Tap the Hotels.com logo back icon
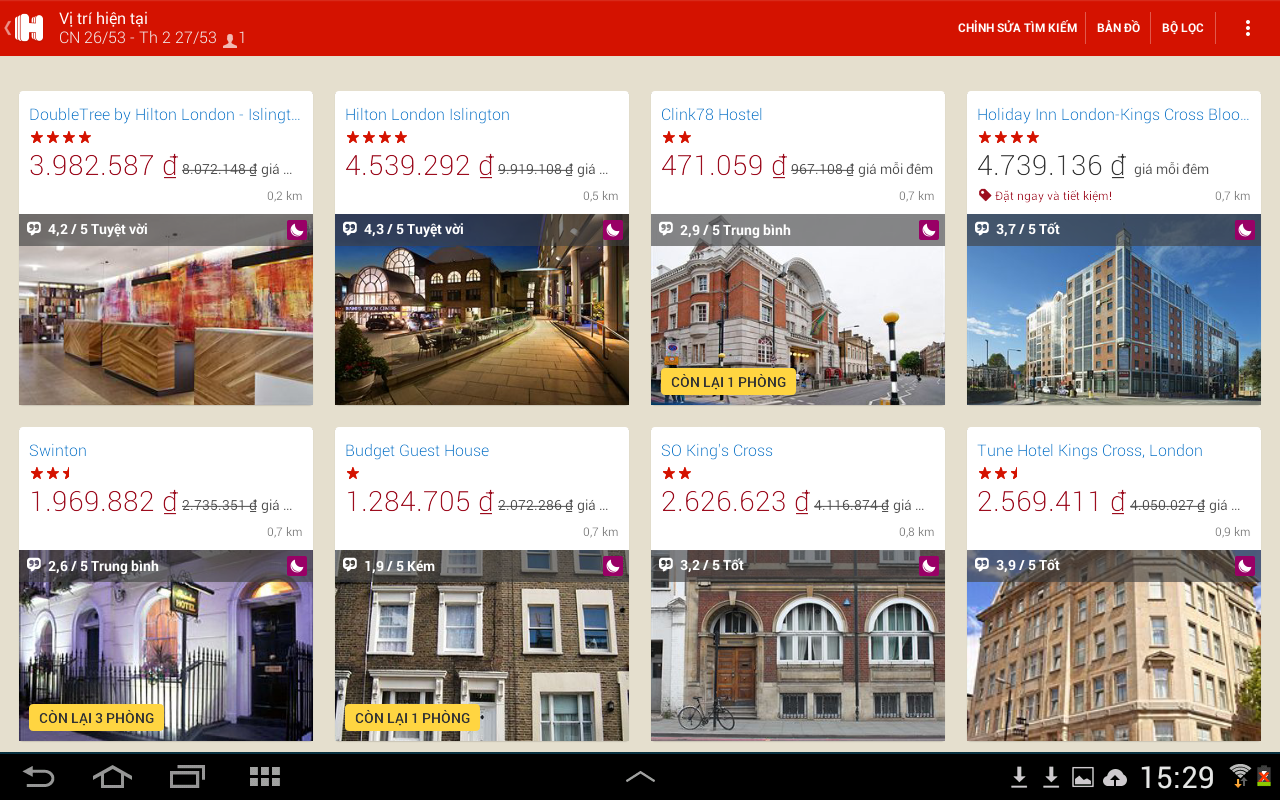This screenshot has width=1280, height=800. click(x=26, y=27)
